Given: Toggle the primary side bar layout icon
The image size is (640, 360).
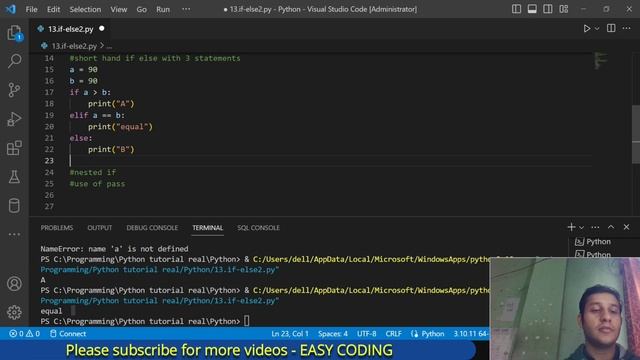Looking at the screenshot, I should [516, 9].
